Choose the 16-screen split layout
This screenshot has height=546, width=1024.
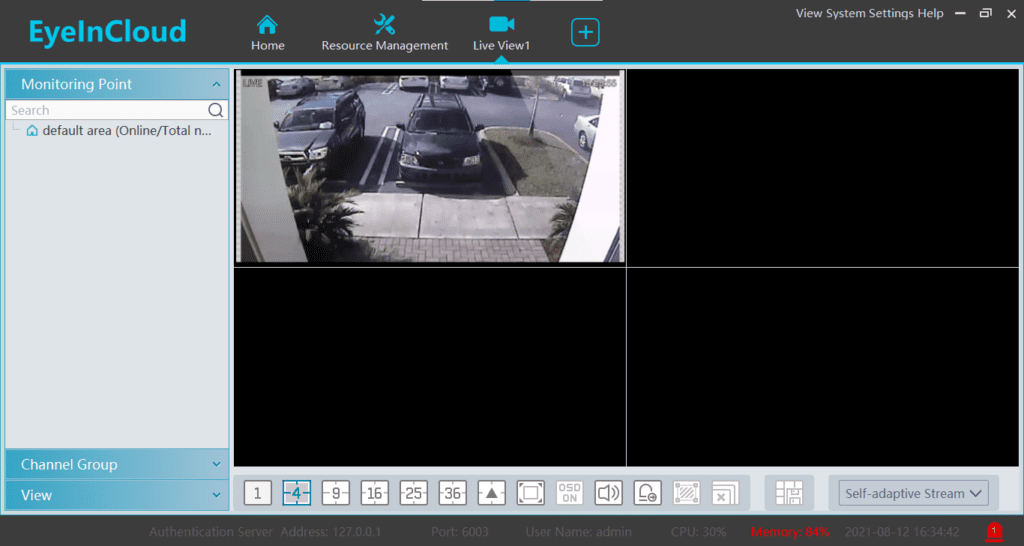pos(374,493)
